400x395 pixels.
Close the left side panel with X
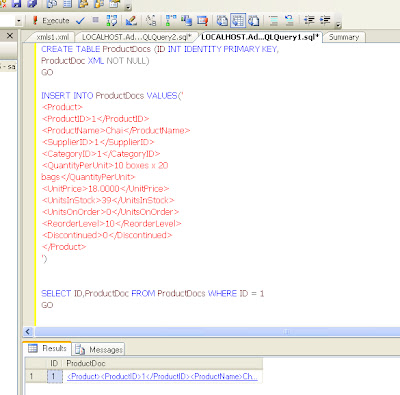(10, 35)
